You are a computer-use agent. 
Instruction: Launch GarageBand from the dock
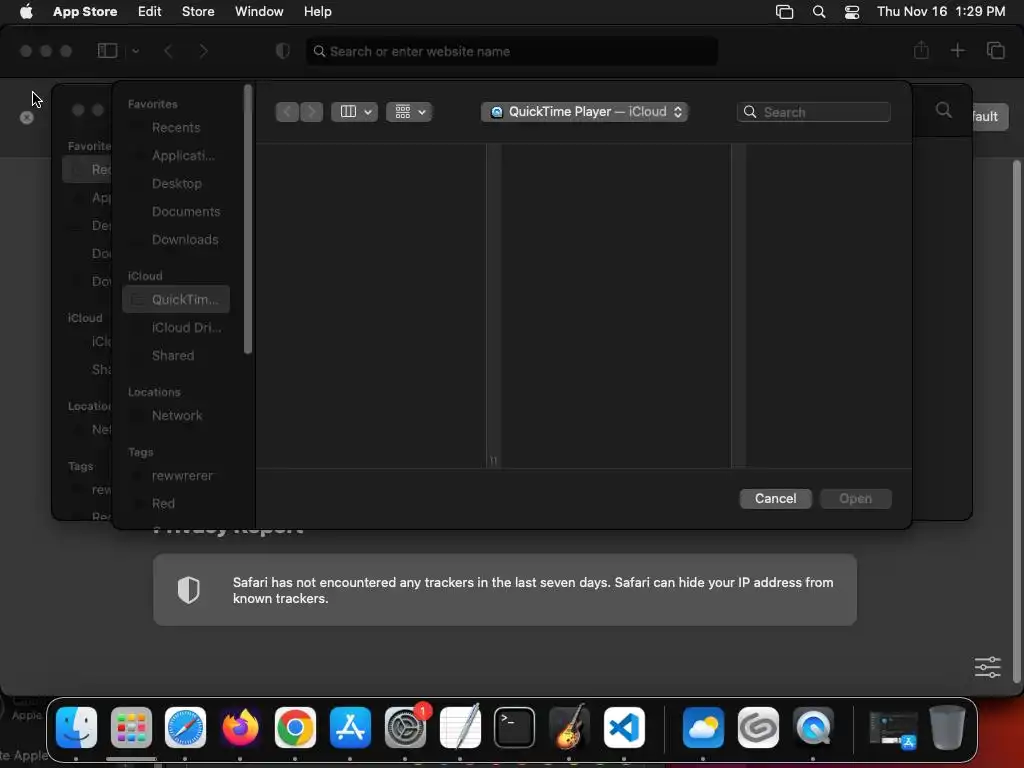569,727
